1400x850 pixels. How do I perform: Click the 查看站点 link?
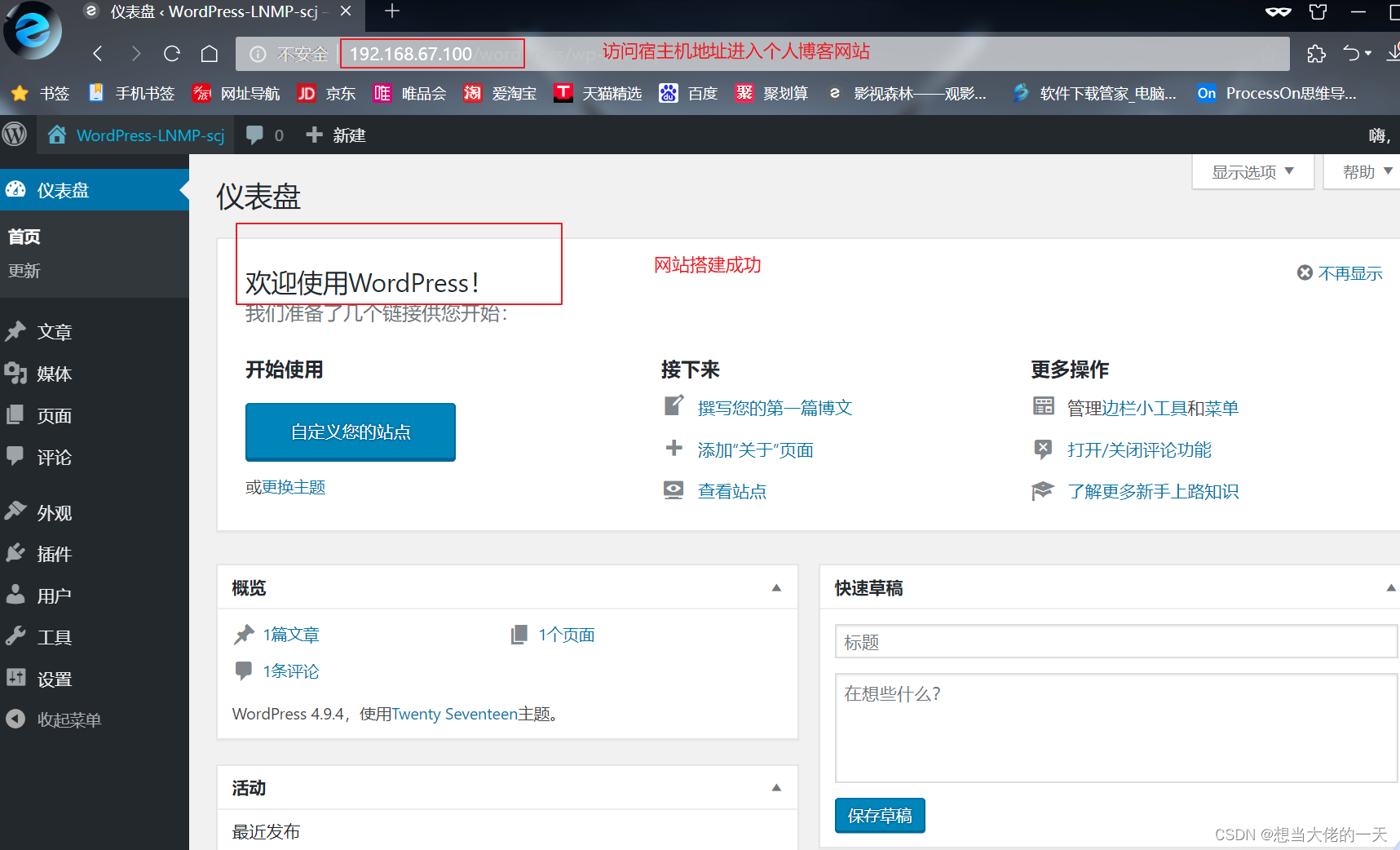click(x=732, y=492)
